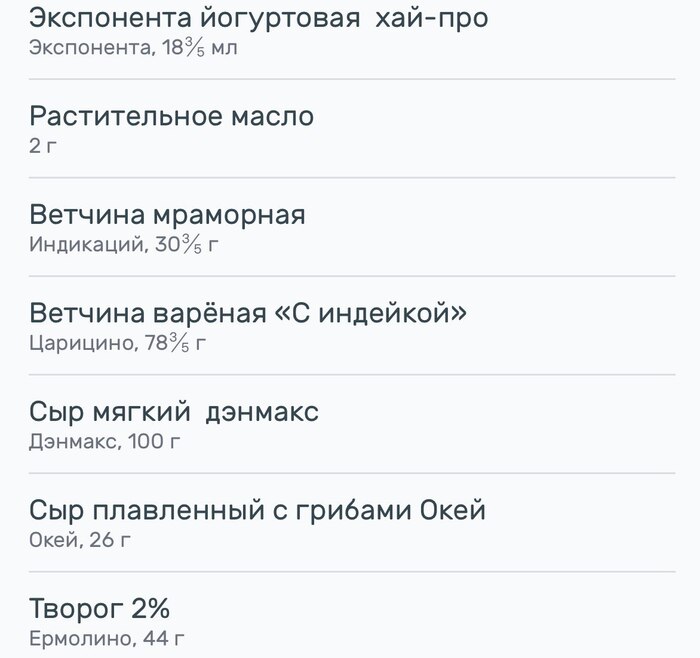This screenshot has height=658, width=700.
Task: Click the Индикаций brand label
Action: pyautogui.click(x=88, y=245)
